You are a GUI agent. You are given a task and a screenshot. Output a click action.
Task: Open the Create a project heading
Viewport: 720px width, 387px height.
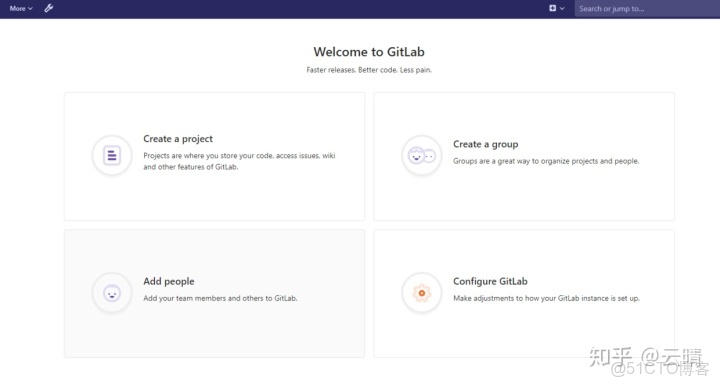pos(178,139)
